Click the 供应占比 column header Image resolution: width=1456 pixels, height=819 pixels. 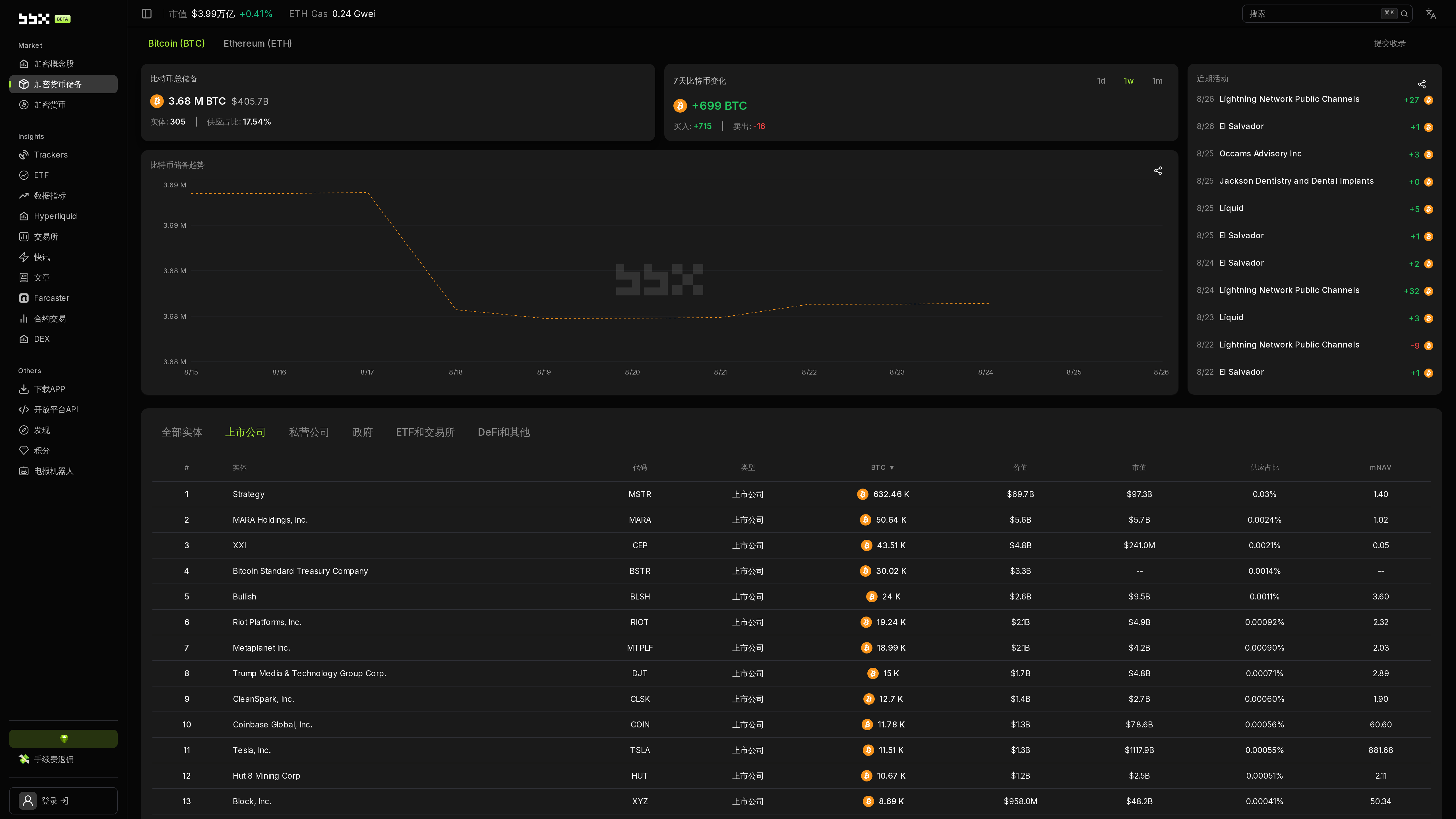click(1264, 468)
